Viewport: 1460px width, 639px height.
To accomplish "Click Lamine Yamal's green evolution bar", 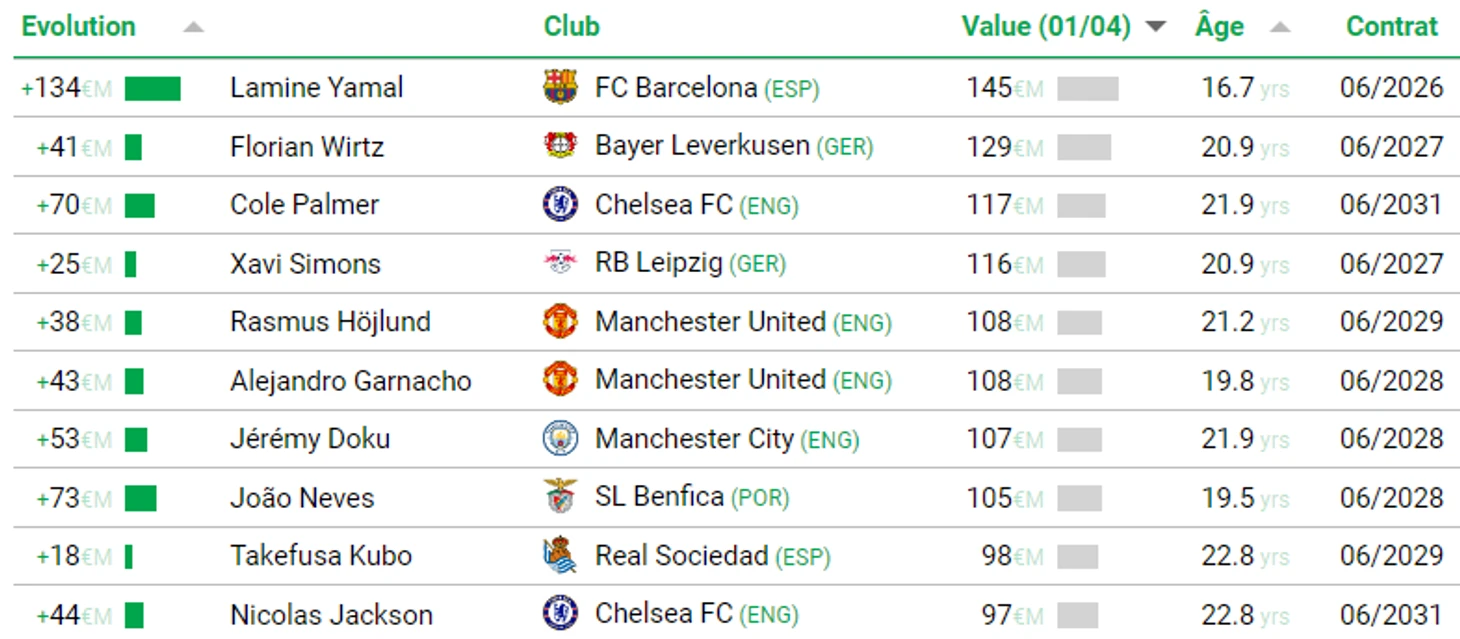I will 153,89.
